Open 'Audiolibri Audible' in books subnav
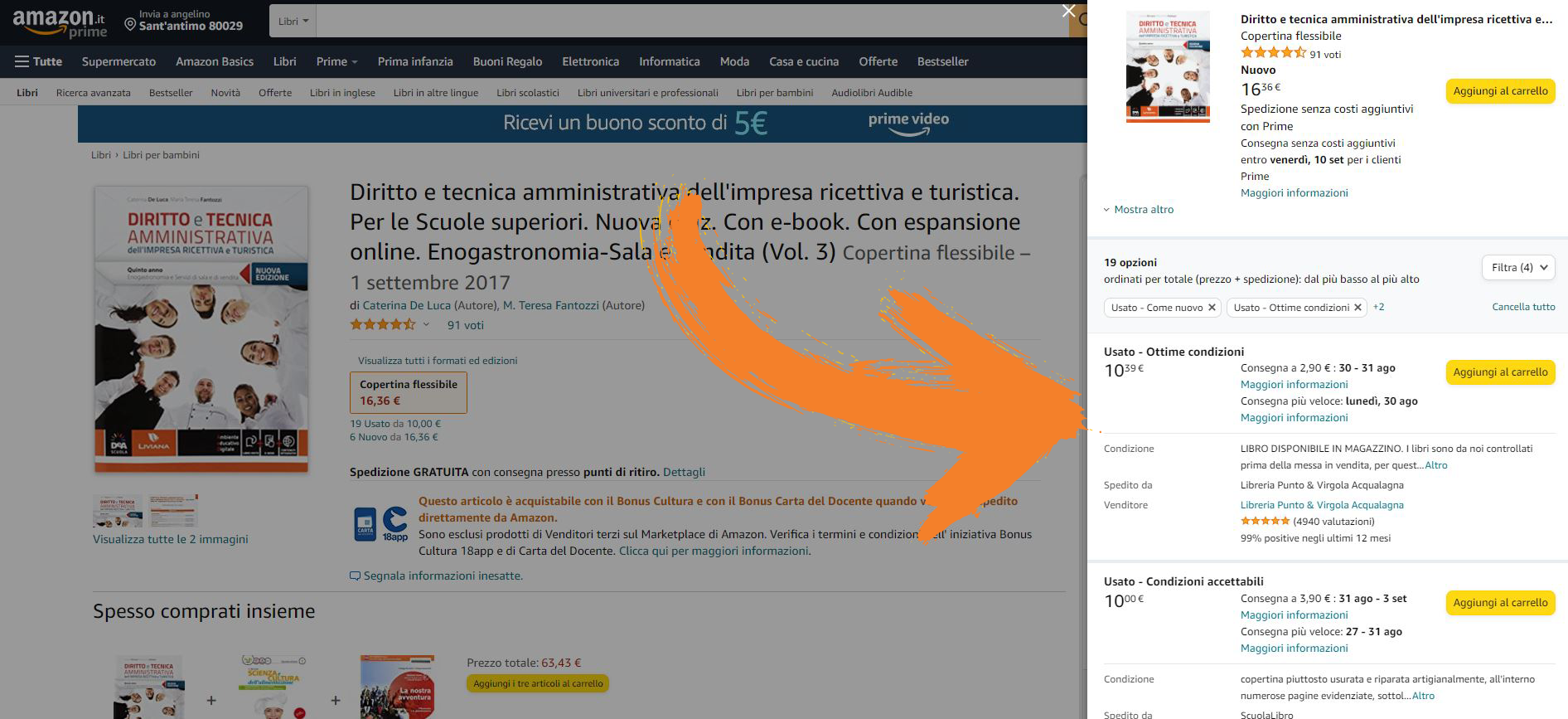This screenshot has width=1568, height=719. 872,93
